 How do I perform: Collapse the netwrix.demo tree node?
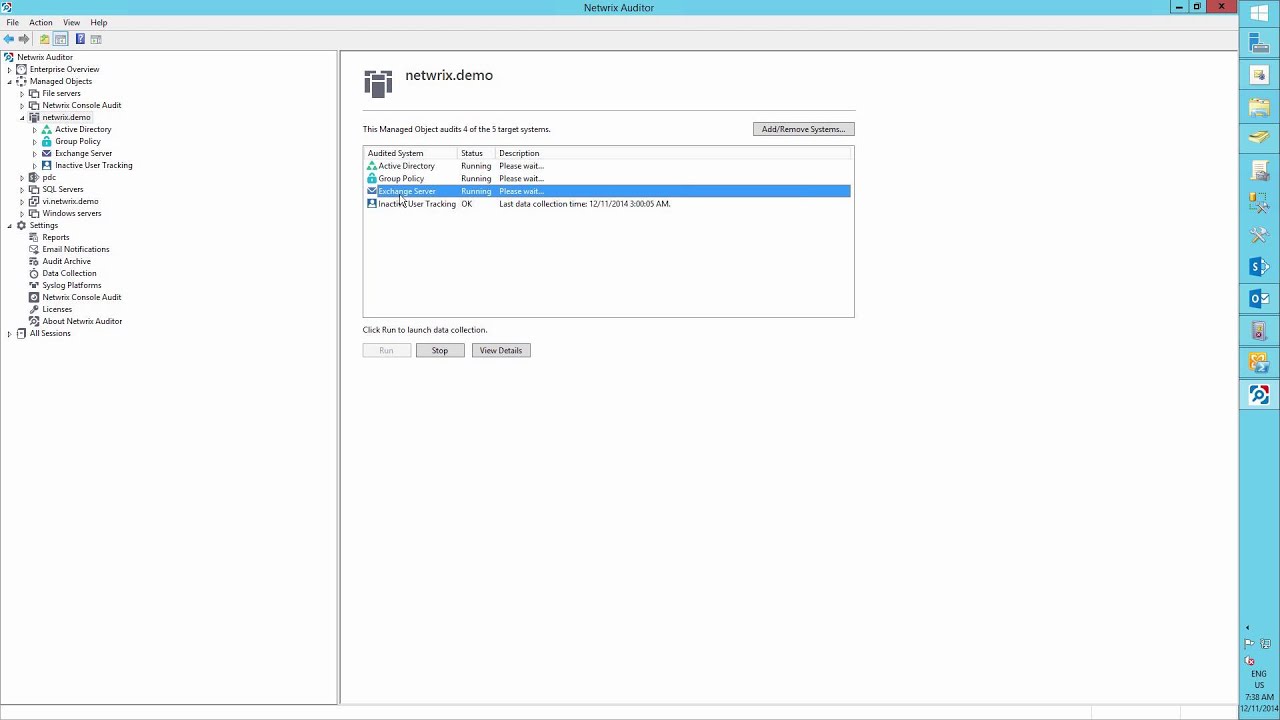22,117
